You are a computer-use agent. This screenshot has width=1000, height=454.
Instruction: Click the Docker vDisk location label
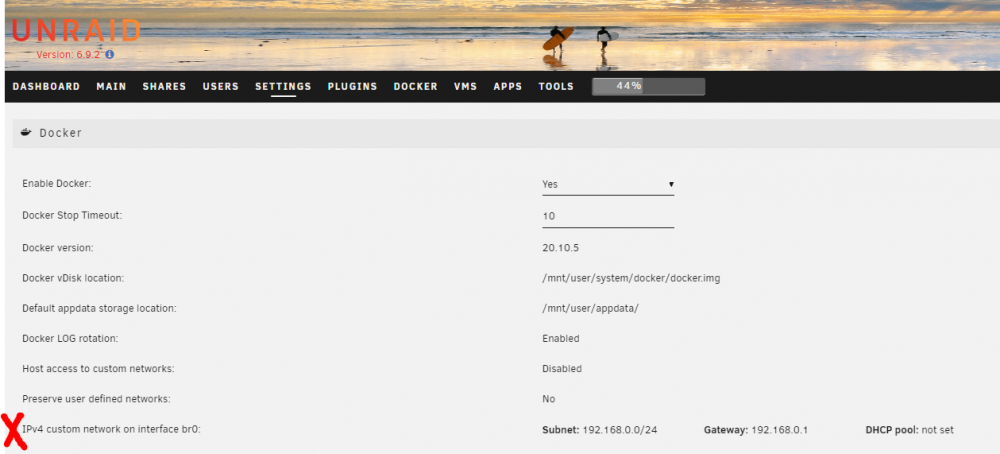[73, 279]
